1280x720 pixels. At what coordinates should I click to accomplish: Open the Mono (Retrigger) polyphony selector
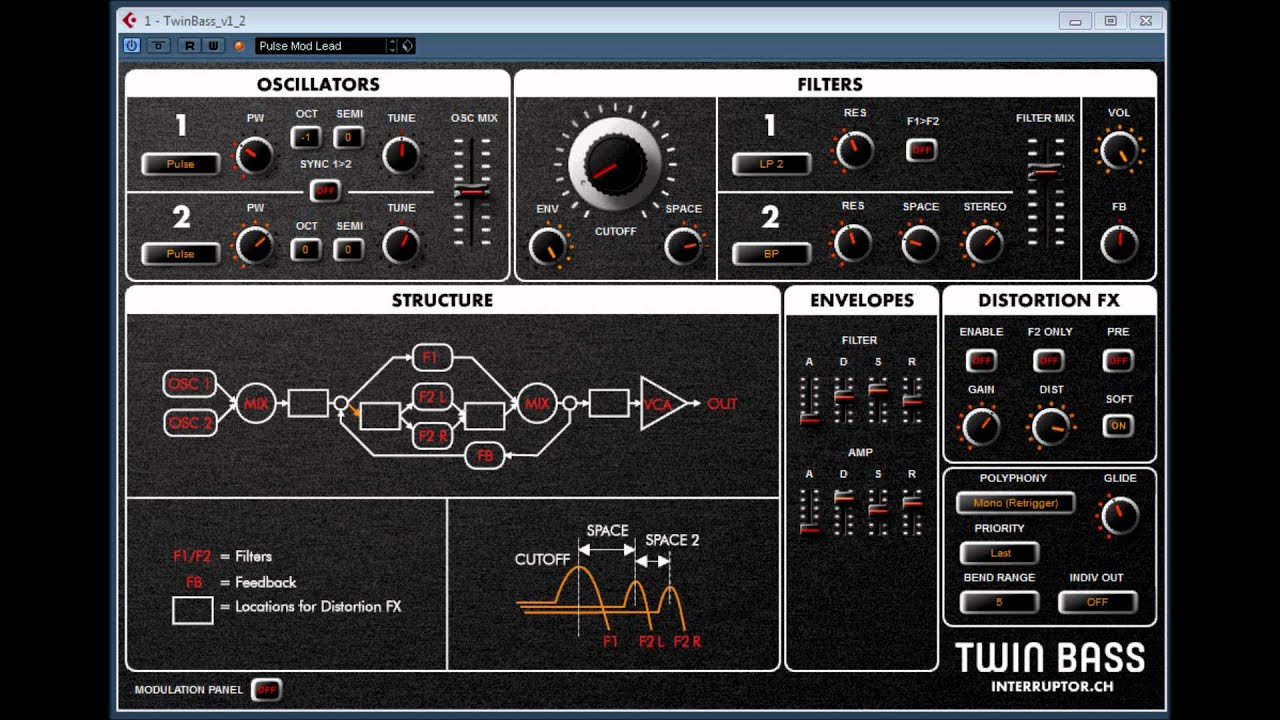pos(1015,503)
